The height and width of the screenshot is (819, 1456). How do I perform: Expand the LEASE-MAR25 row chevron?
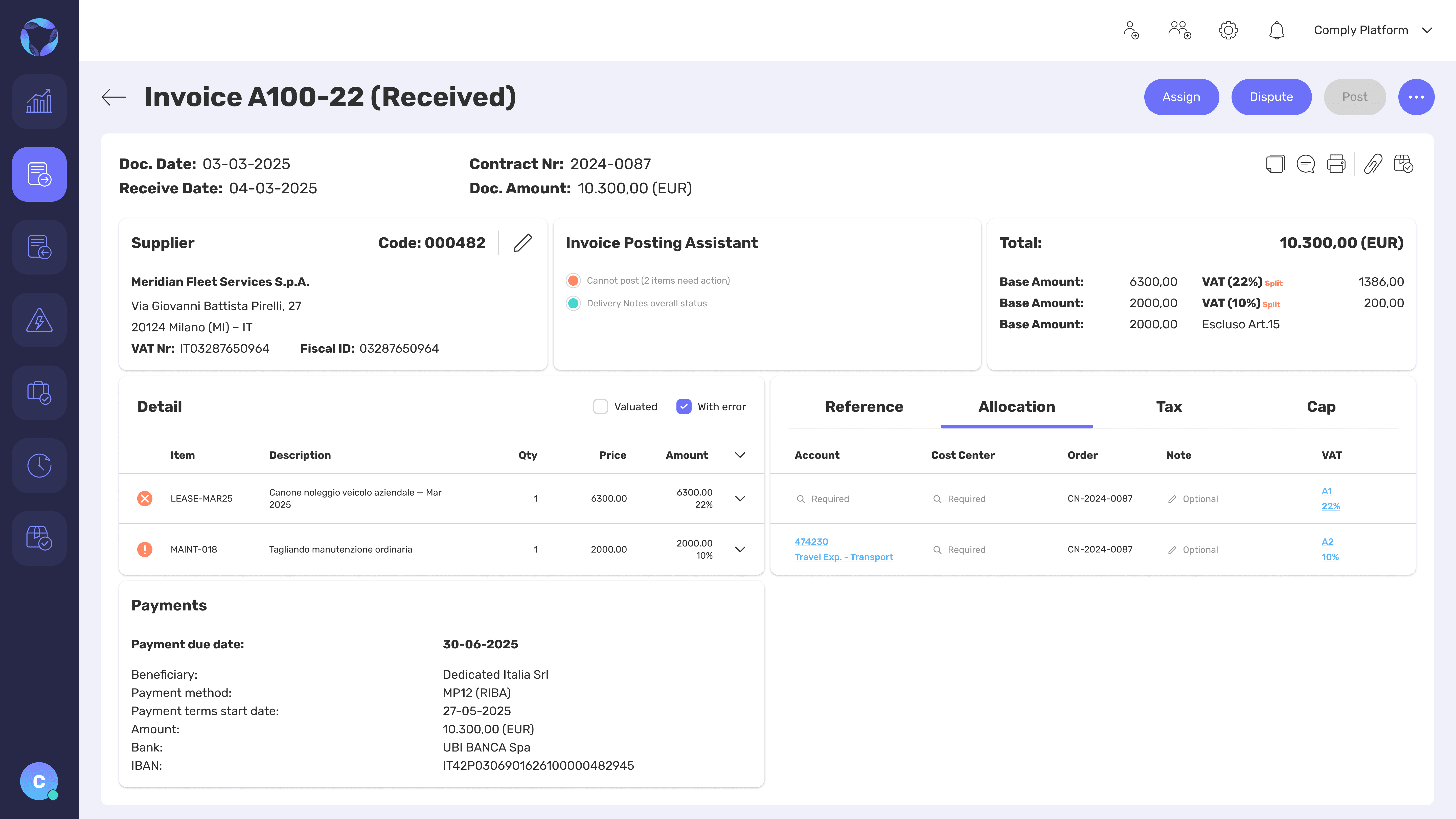(740, 498)
